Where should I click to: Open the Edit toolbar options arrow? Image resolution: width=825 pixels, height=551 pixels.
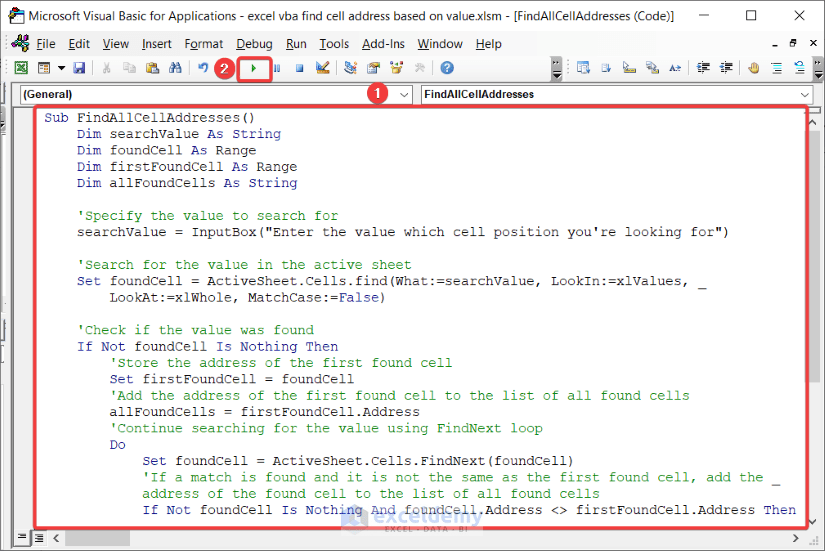tap(818, 68)
